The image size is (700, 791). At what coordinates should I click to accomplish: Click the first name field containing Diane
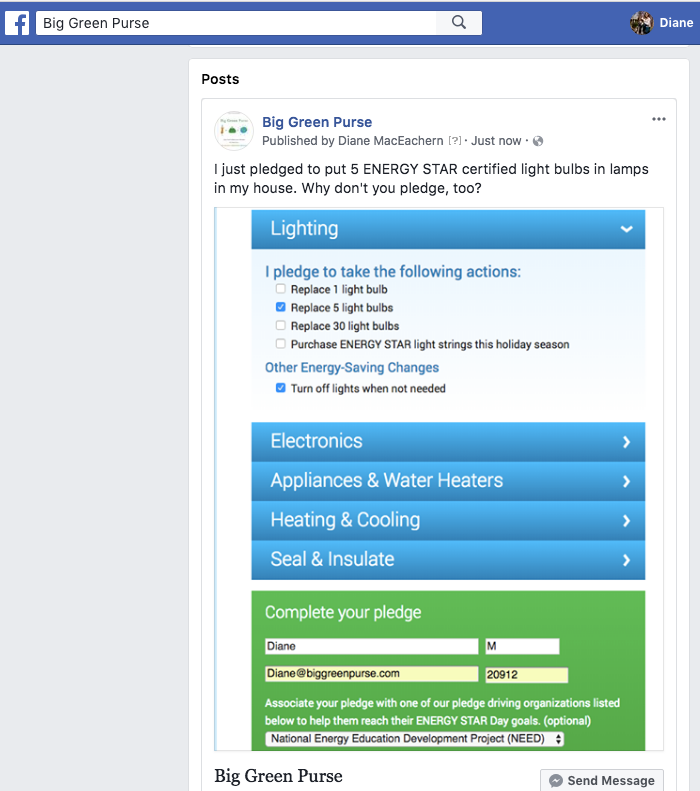click(x=372, y=646)
